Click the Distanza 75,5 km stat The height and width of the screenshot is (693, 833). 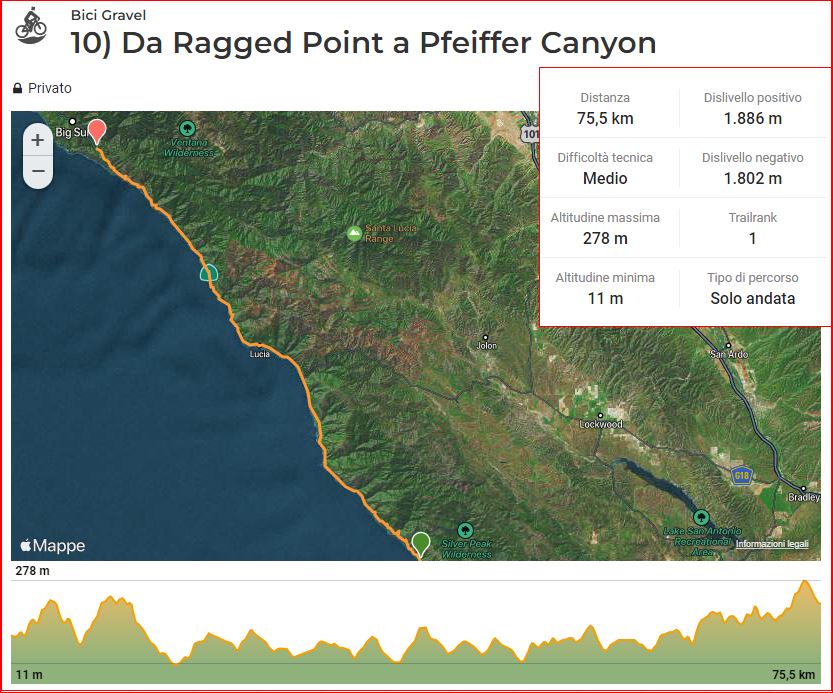click(605, 108)
